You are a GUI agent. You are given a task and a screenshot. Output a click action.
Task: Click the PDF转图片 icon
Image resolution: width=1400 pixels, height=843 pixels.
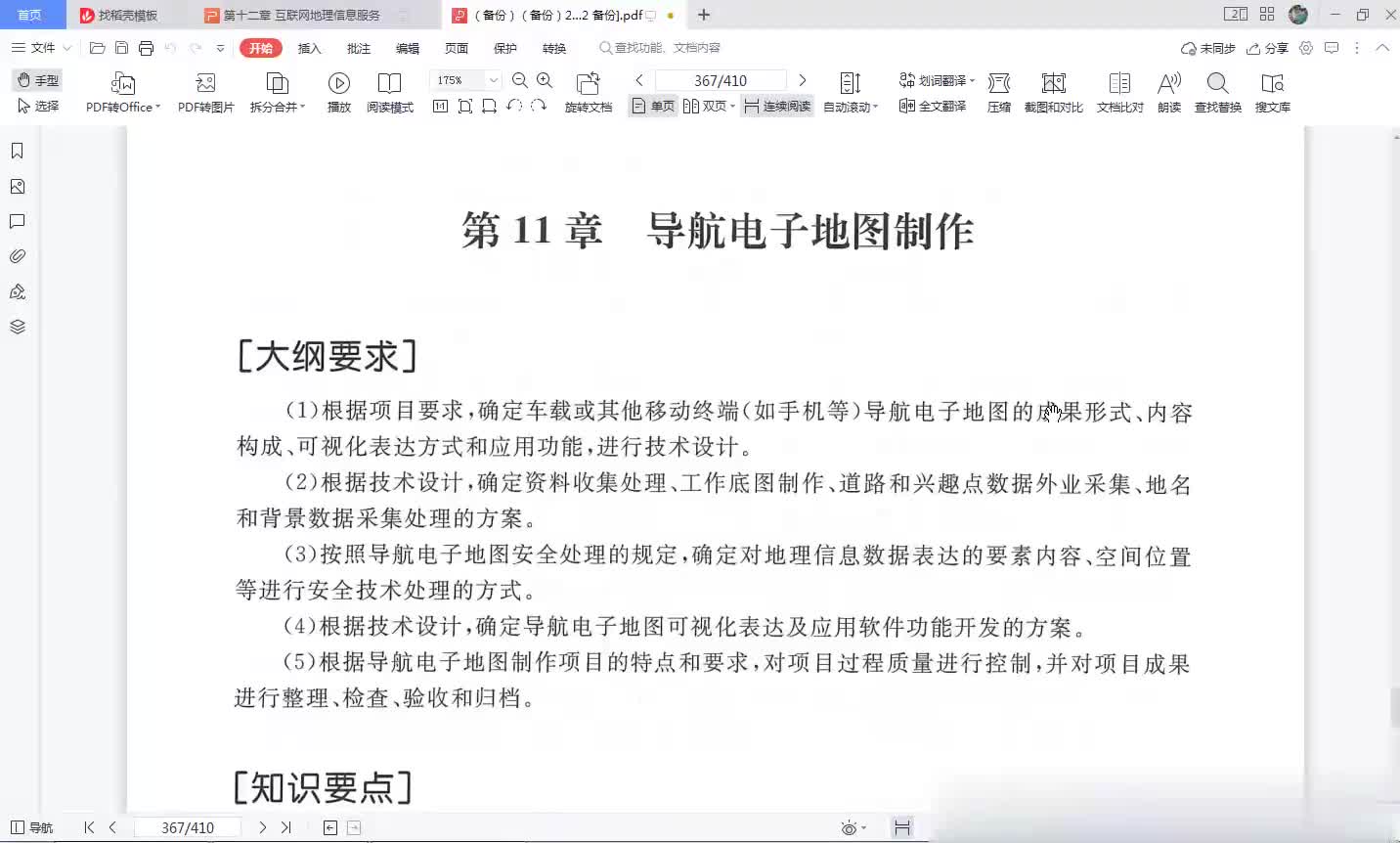pyautogui.click(x=205, y=84)
